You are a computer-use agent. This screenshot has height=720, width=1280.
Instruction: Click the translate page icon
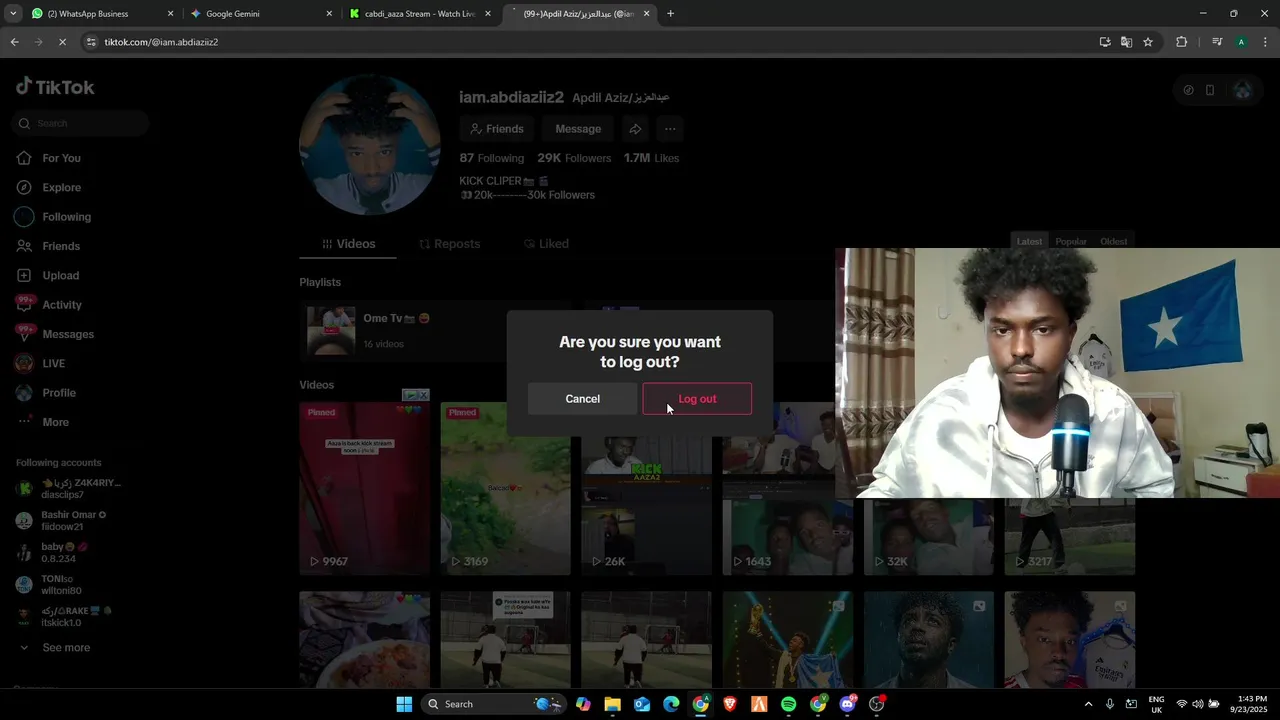1126,42
